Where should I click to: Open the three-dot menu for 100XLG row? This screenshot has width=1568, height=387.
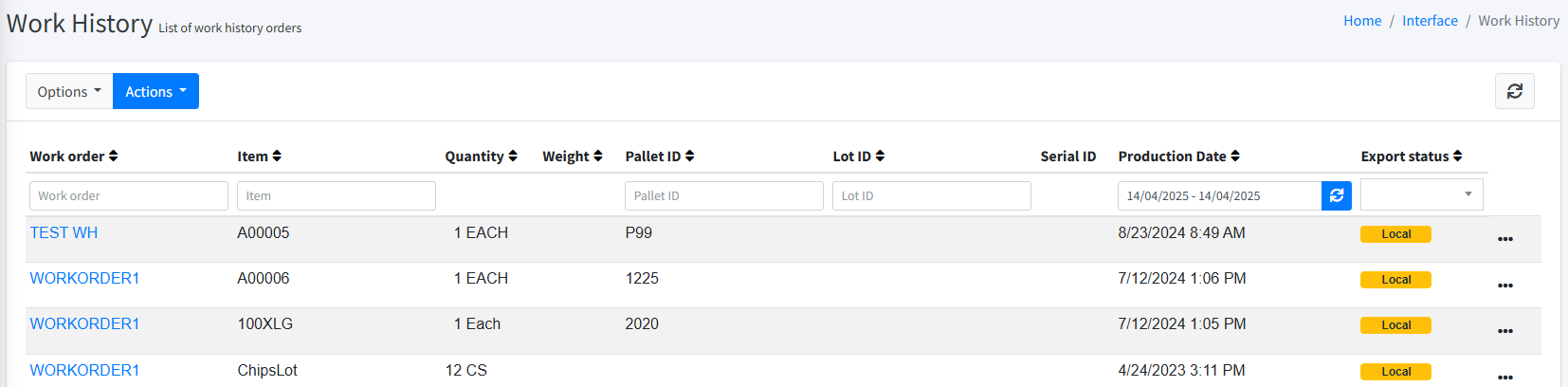pyautogui.click(x=1504, y=331)
